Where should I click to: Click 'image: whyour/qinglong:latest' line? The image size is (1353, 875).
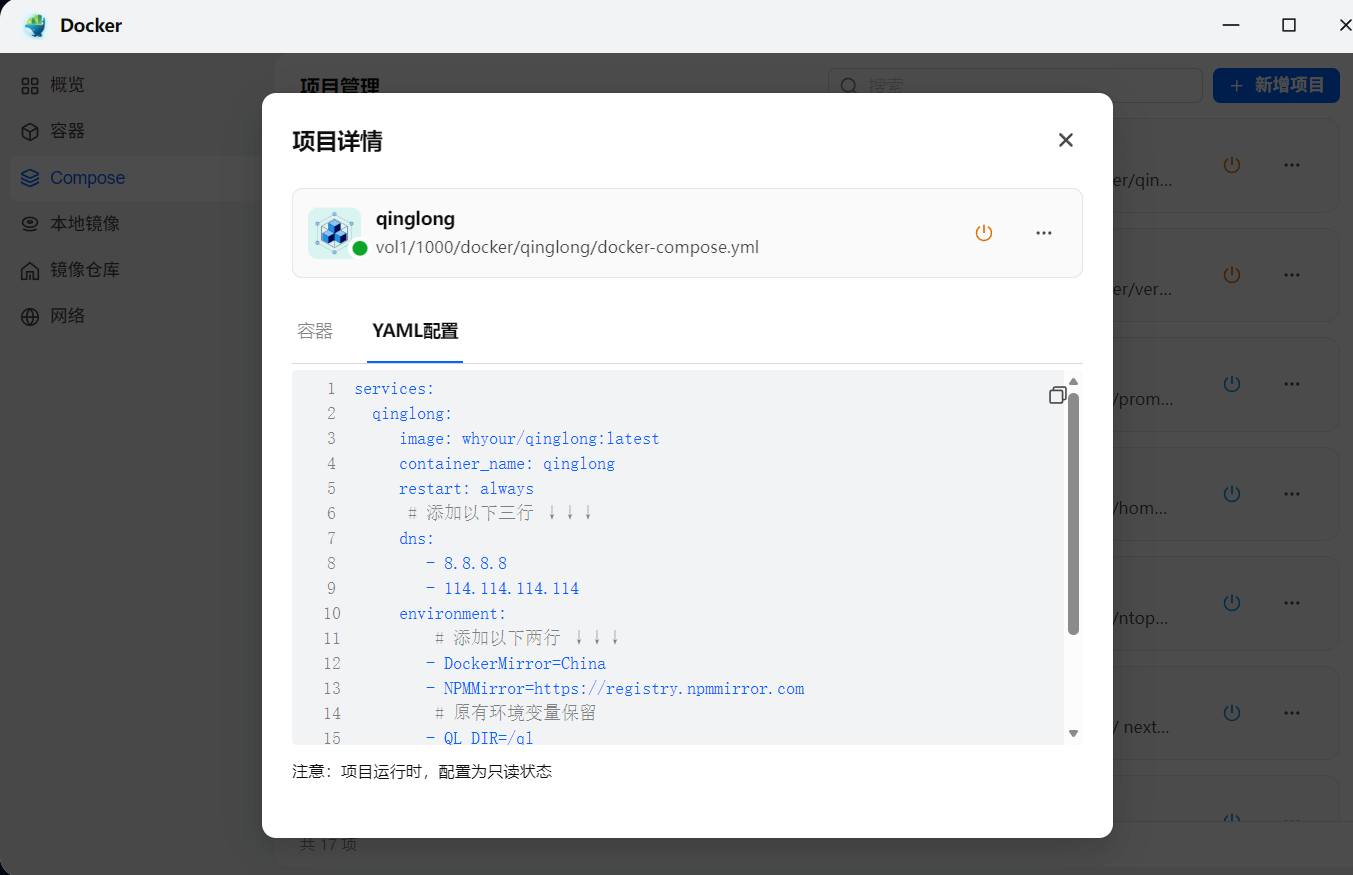pyautogui.click(x=529, y=439)
